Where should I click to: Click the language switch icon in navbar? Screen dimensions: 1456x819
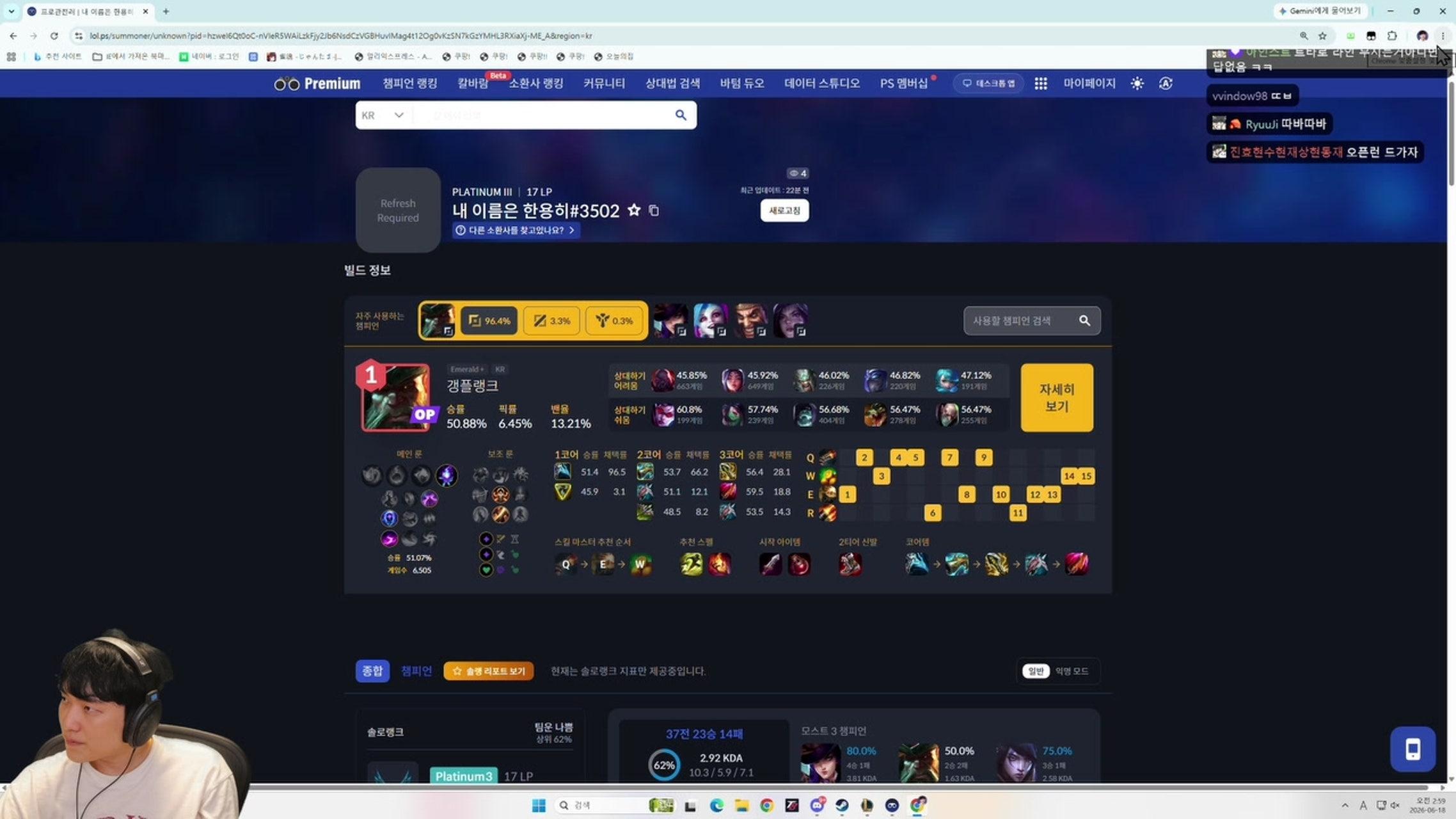point(1166,84)
